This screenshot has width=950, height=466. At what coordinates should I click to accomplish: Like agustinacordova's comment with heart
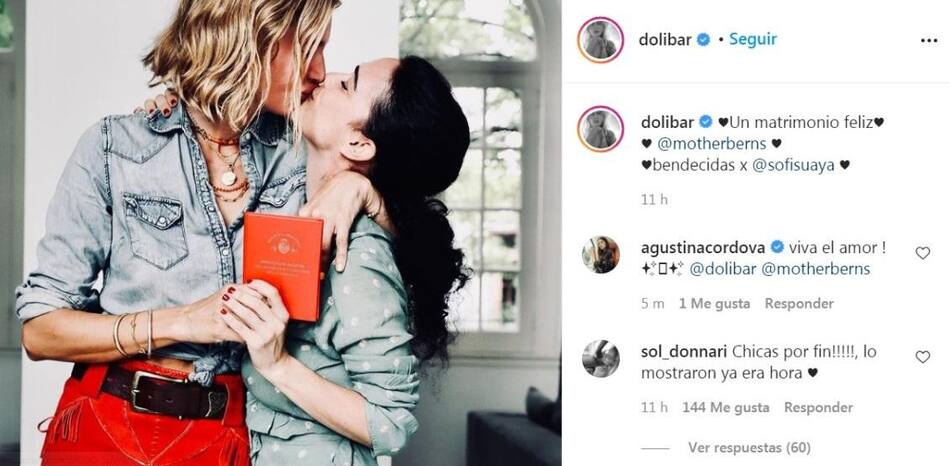(x=922, y=253)
